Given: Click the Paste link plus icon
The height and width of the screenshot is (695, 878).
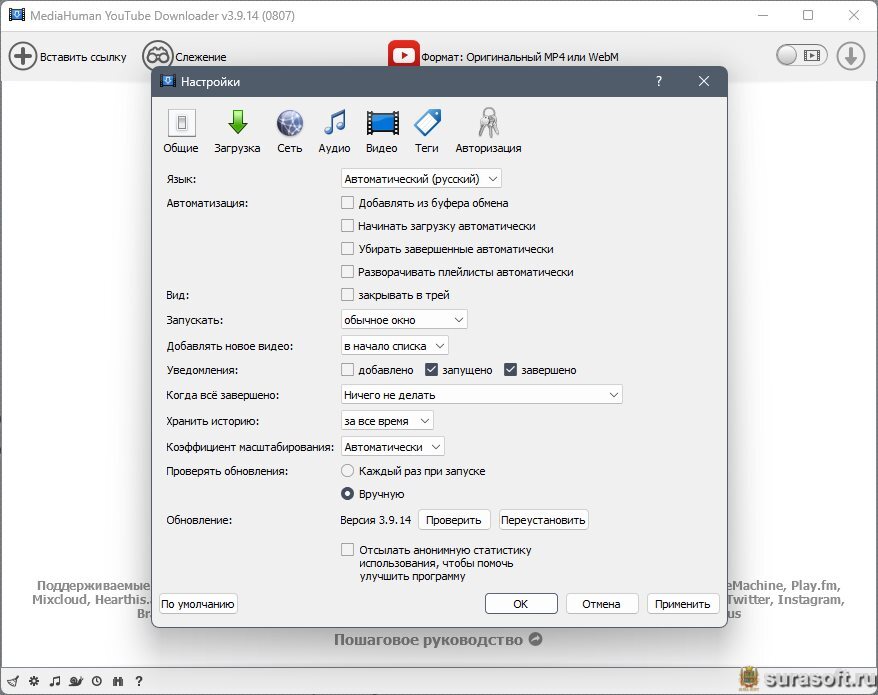Looking at the screenshot, I should pyautogui.click(x=22, y=56).
